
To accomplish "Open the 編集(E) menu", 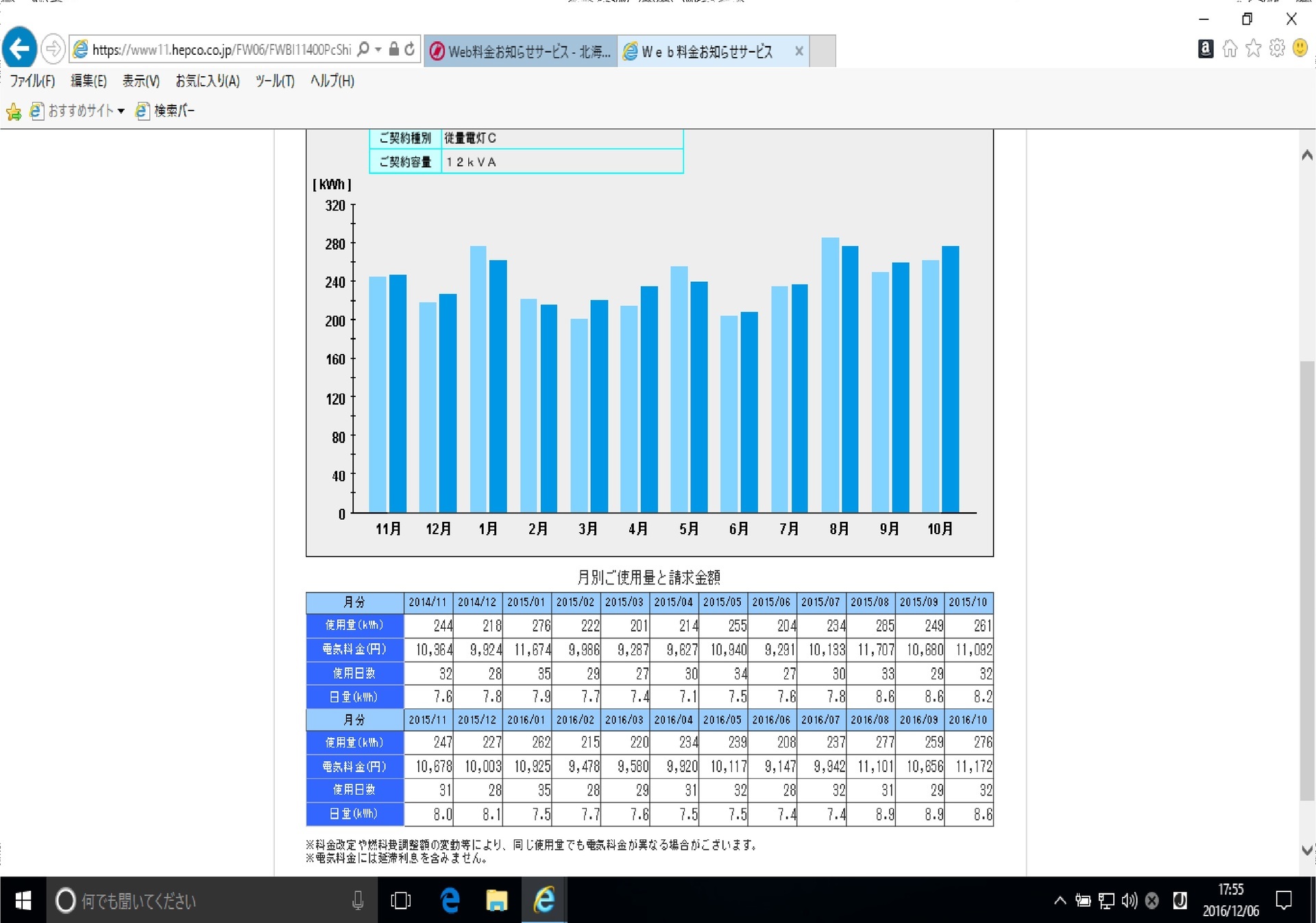I will [88, 81].
